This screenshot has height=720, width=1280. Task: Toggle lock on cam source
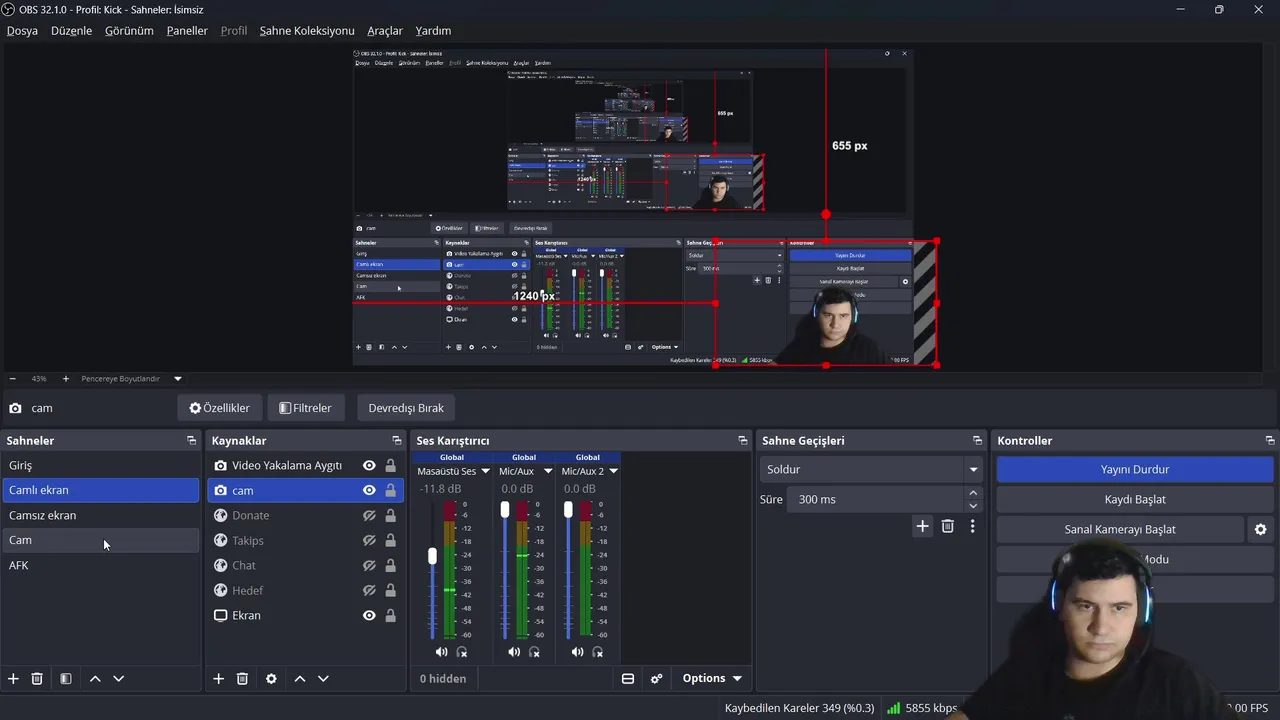pyautogui.click(x=390, y=490)
